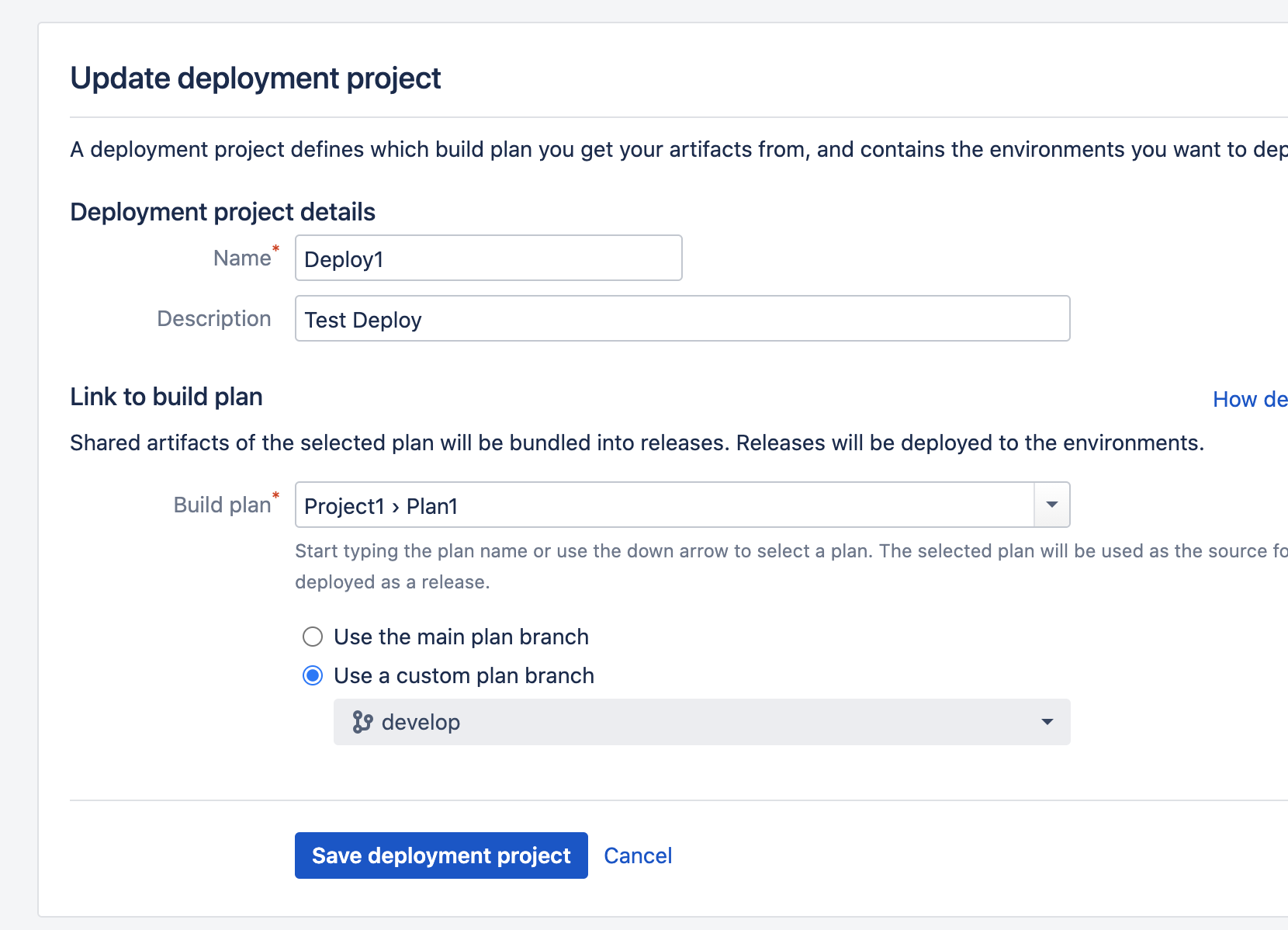Viewport: 1288px width, 930px height.
Task: Click the Deployment project details heading
Action: point(223,212)
